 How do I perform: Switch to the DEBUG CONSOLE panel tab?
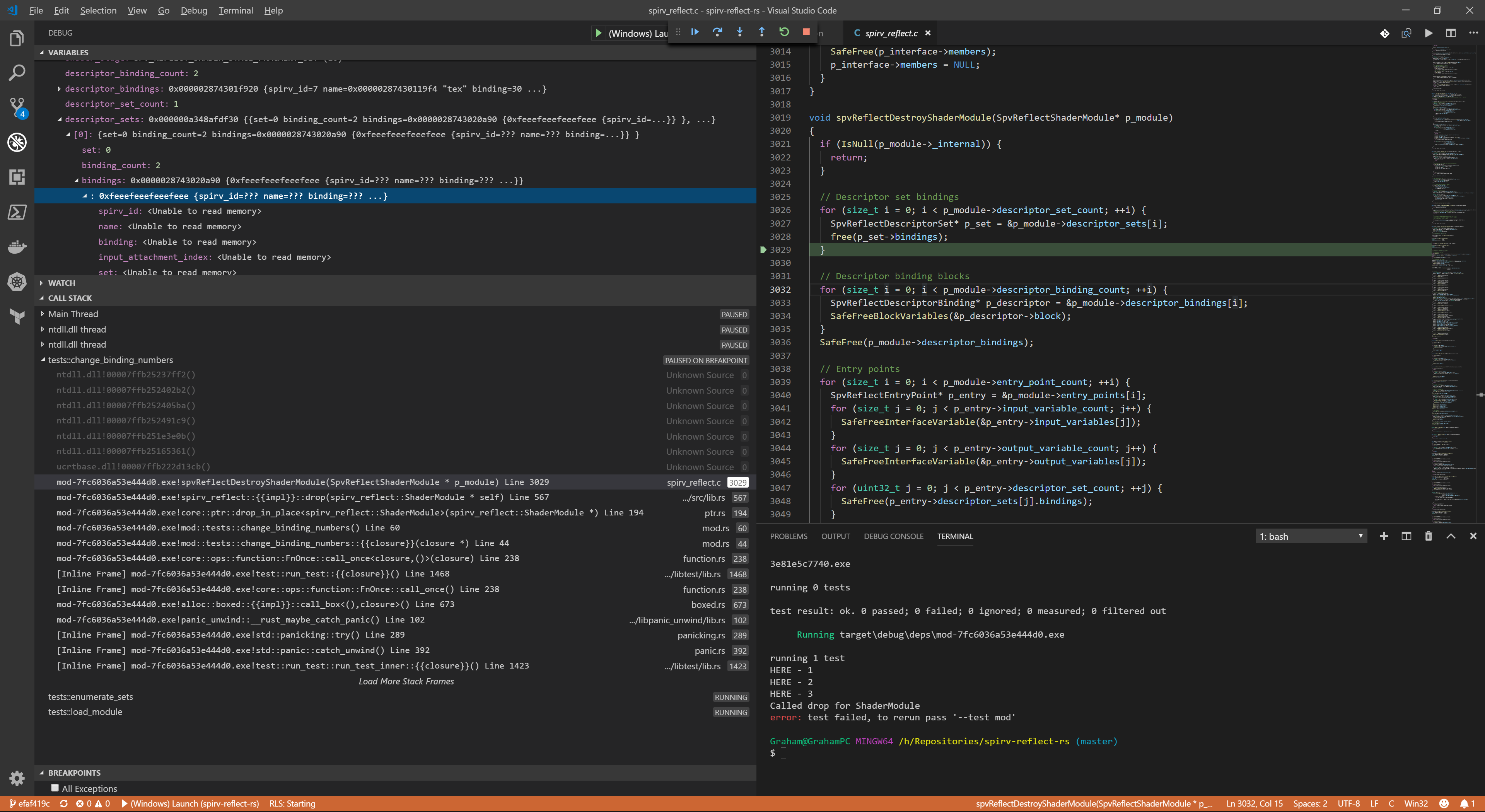pos(893,537)
